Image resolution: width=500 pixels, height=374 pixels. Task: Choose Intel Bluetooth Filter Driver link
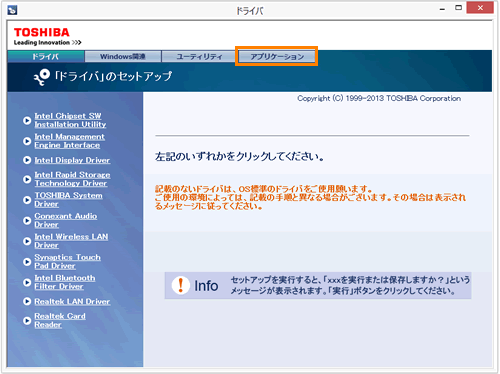tap(65, 282)
